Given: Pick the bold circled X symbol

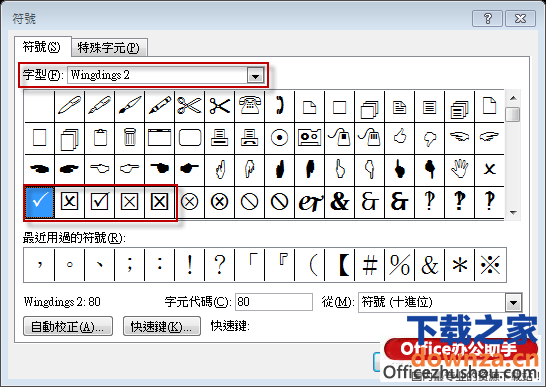Looking at the screenshot, I should 219,202.
